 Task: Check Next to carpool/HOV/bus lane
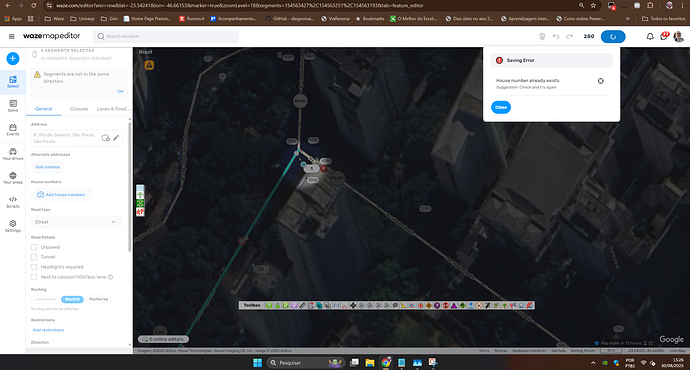[34, 277]
